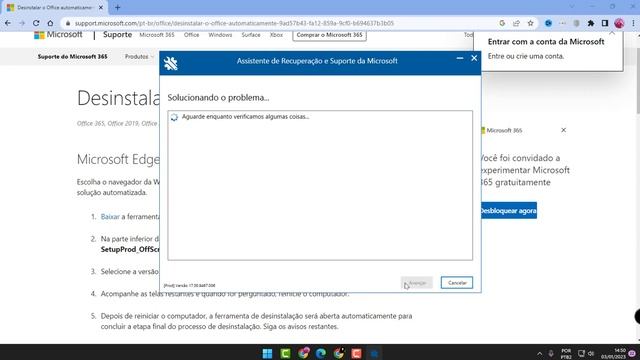Image resolution: width=640 pixels, height=360 pixels.
Task: Click Entrar com a conta da Microsoft
Action: click(546, 42)
